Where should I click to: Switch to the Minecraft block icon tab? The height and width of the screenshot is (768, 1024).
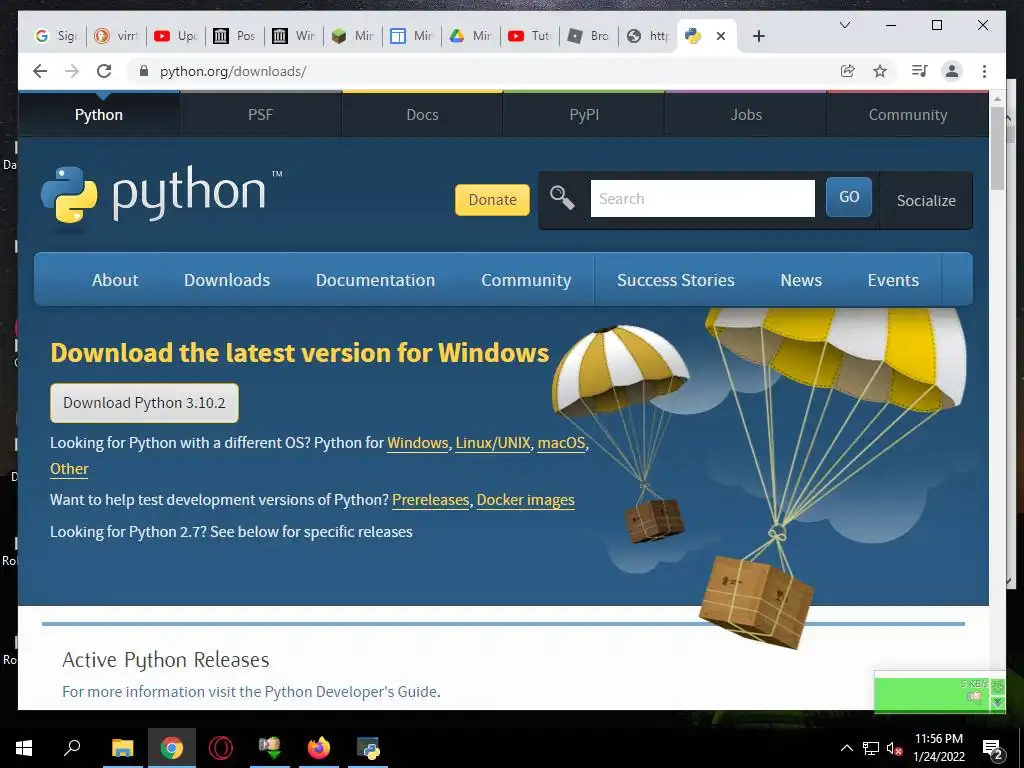click(x=352, y=36)
